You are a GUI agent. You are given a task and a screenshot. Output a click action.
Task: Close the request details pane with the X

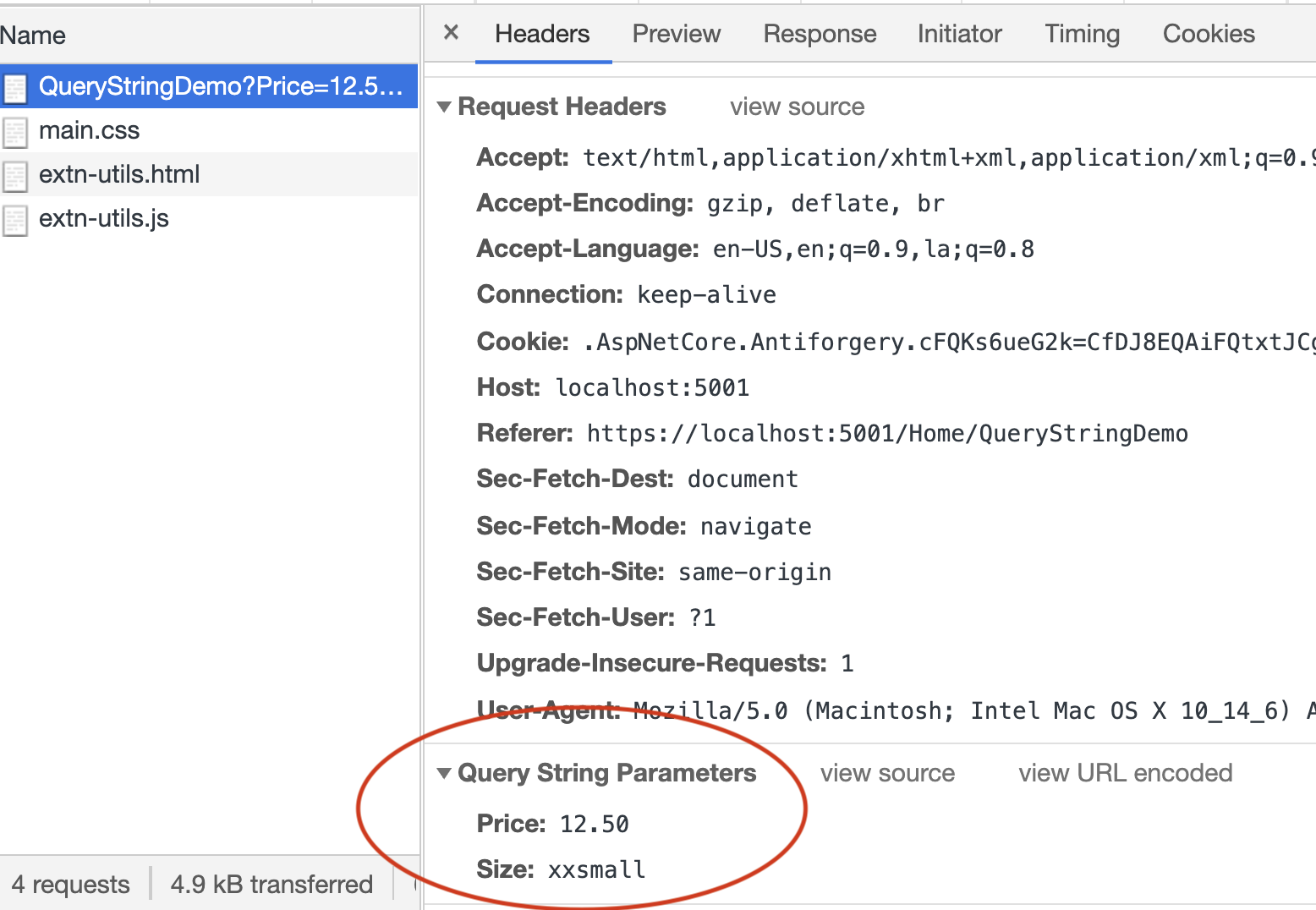(x=450, y=33)
